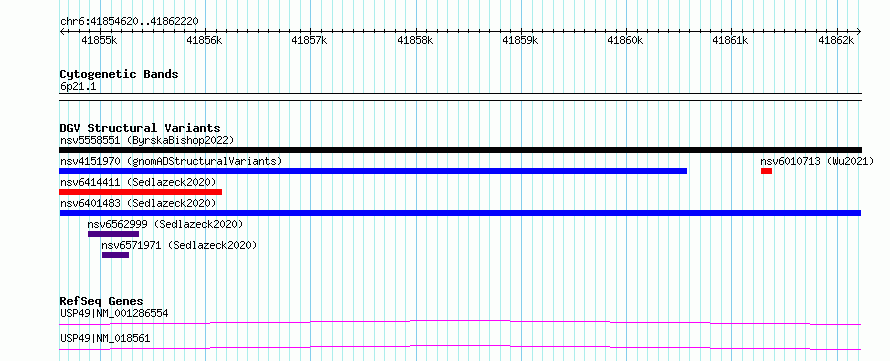Select the USP49 NM_018561 transcript line
This screenshot has width=890, height=361.
(x=460, y=347)
